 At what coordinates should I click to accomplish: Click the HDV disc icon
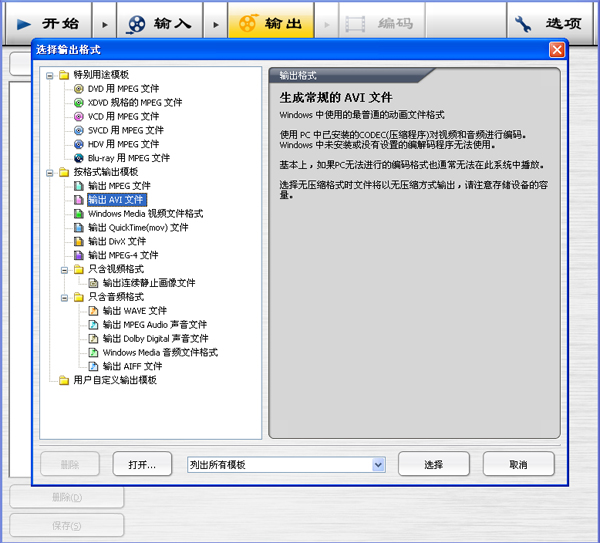point(78,144)
